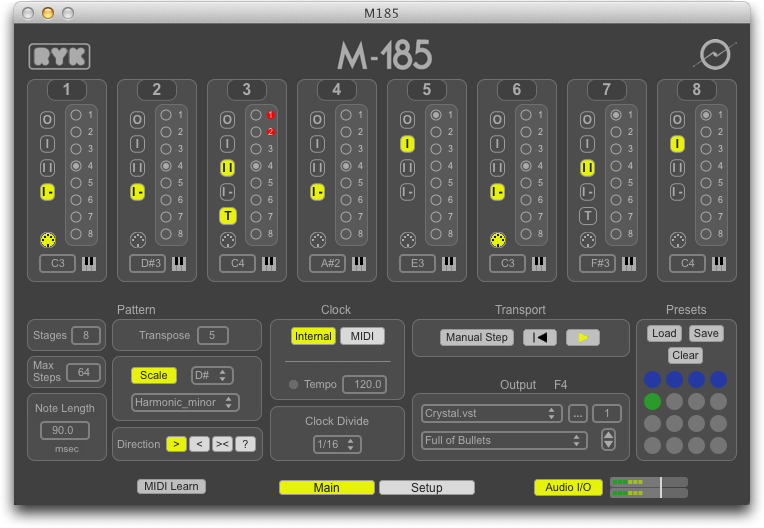Click stage 2 MIDI connector icon
764x528 pixels.
point(138,240)
